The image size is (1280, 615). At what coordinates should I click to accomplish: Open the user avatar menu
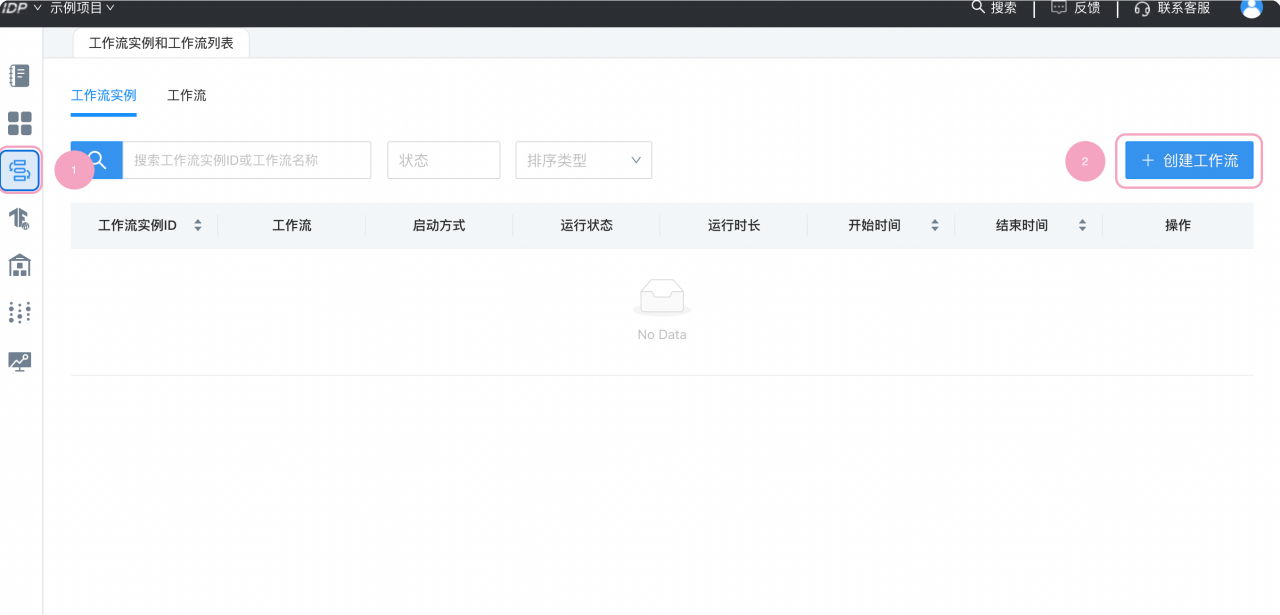pyautogui.click(x=1251, y=9)
